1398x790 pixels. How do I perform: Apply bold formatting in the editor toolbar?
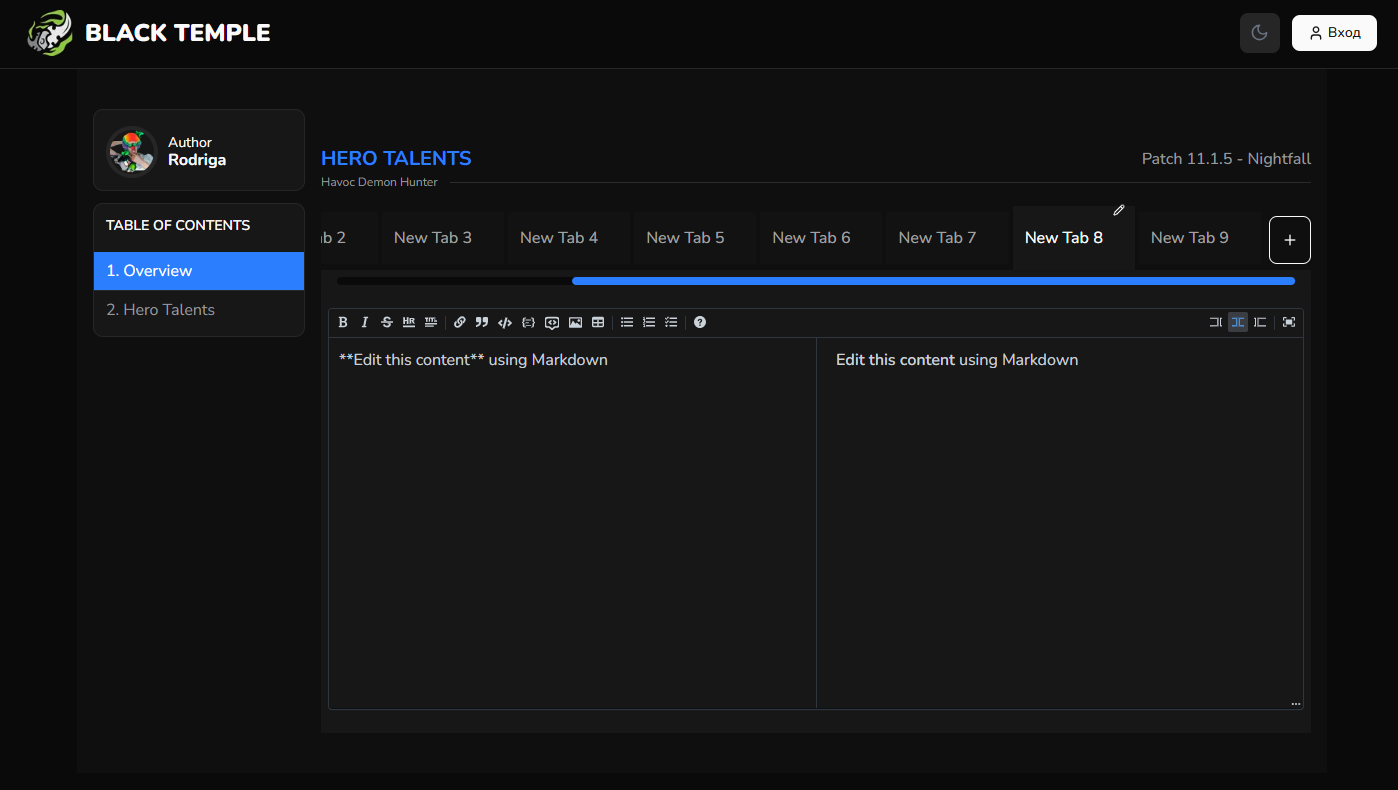click(x=343, y=322)
